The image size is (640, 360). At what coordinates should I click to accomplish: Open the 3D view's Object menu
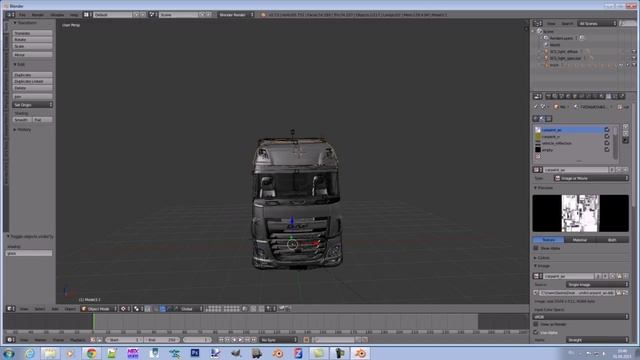(70, 309)
